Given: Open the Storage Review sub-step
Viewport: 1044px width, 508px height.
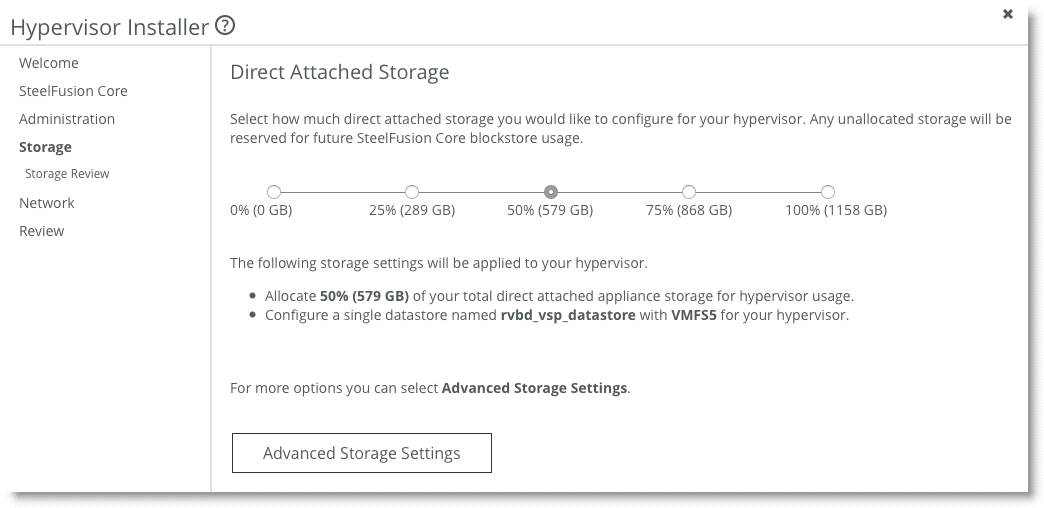Looking at the screenshot, I should click(67, 174).
